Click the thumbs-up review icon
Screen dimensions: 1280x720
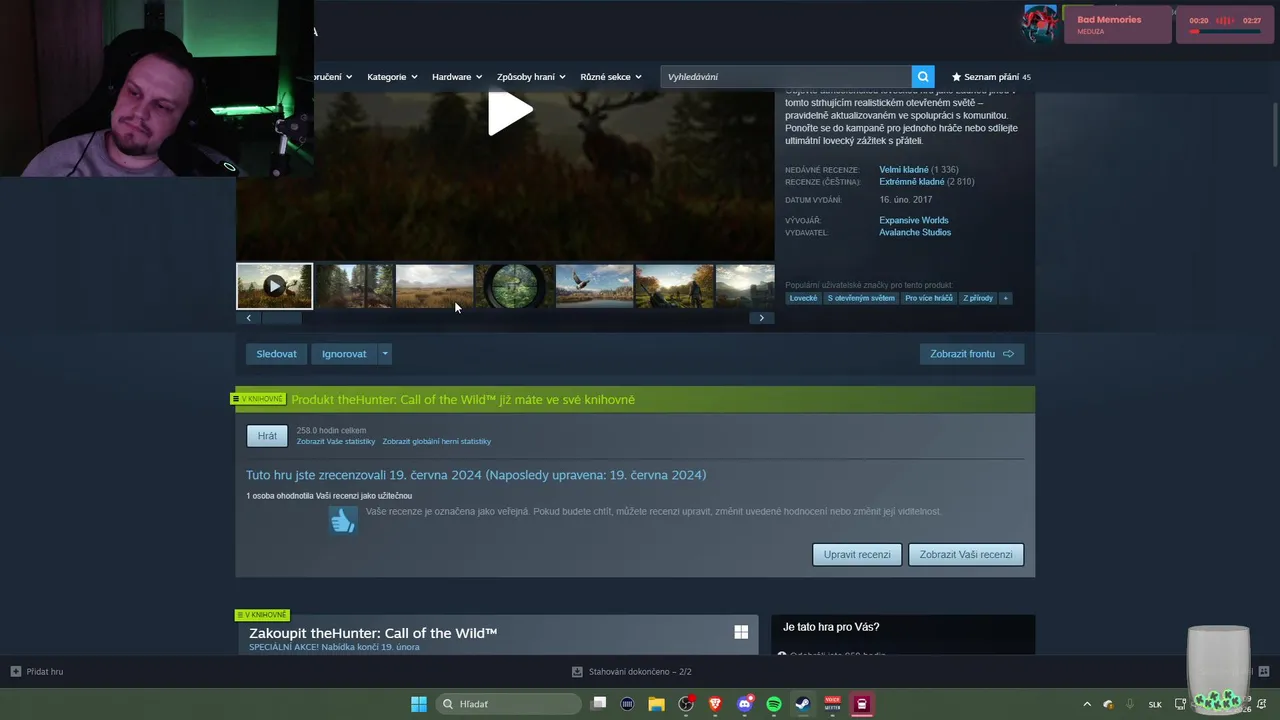tap(343, 520)
